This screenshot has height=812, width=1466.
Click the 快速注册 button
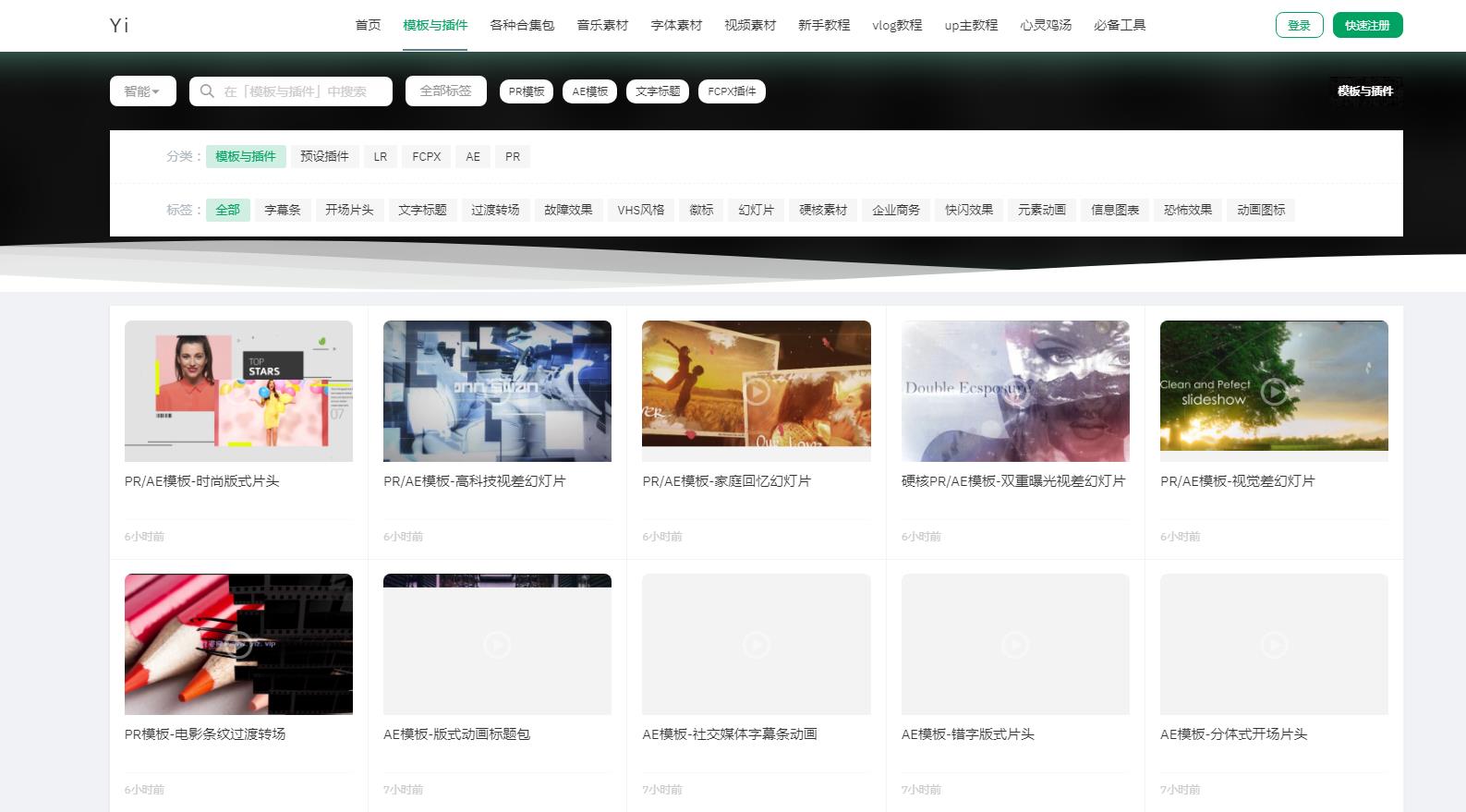click(x=1367, y=25)
